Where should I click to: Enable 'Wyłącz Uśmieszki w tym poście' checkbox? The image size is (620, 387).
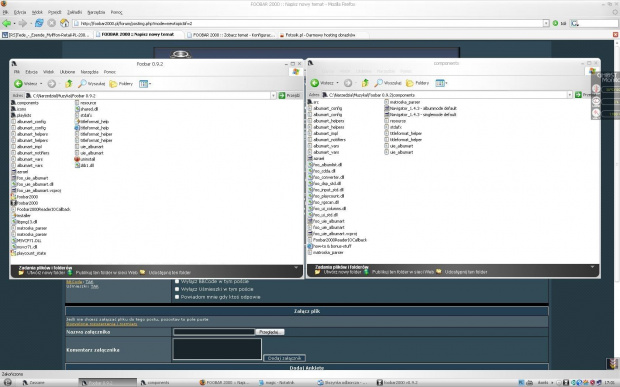(177, 289)
